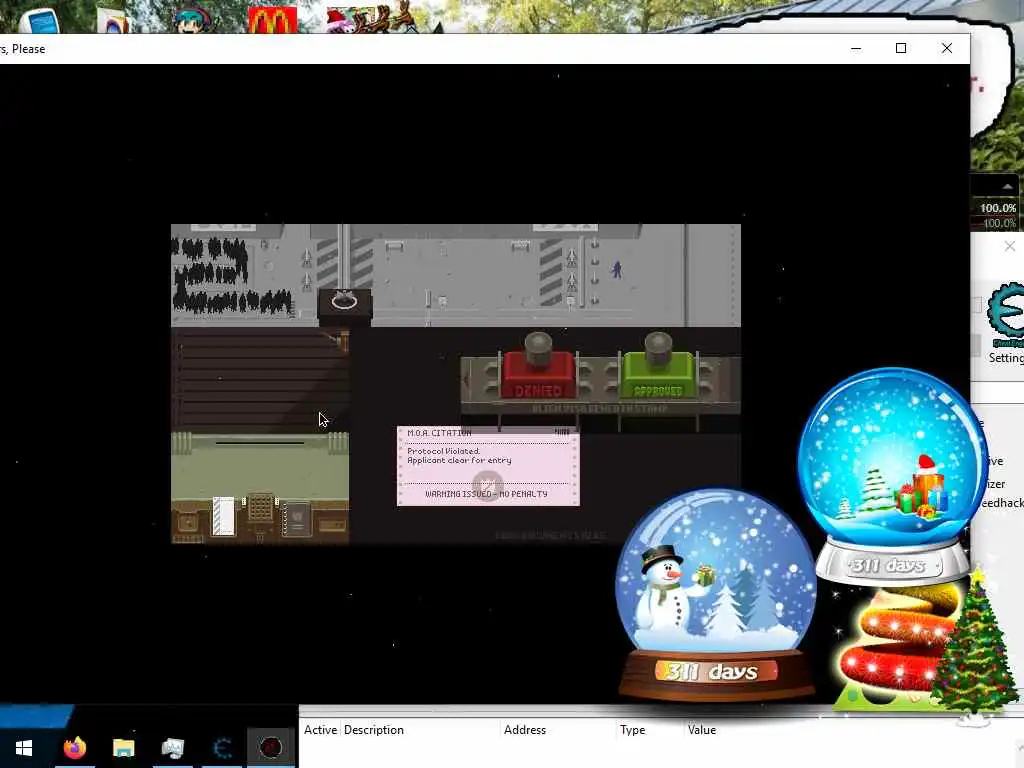The height and width of the screenshot is (768, 1024).
Task: Open Windows Start menu
Action: point(24,748)
